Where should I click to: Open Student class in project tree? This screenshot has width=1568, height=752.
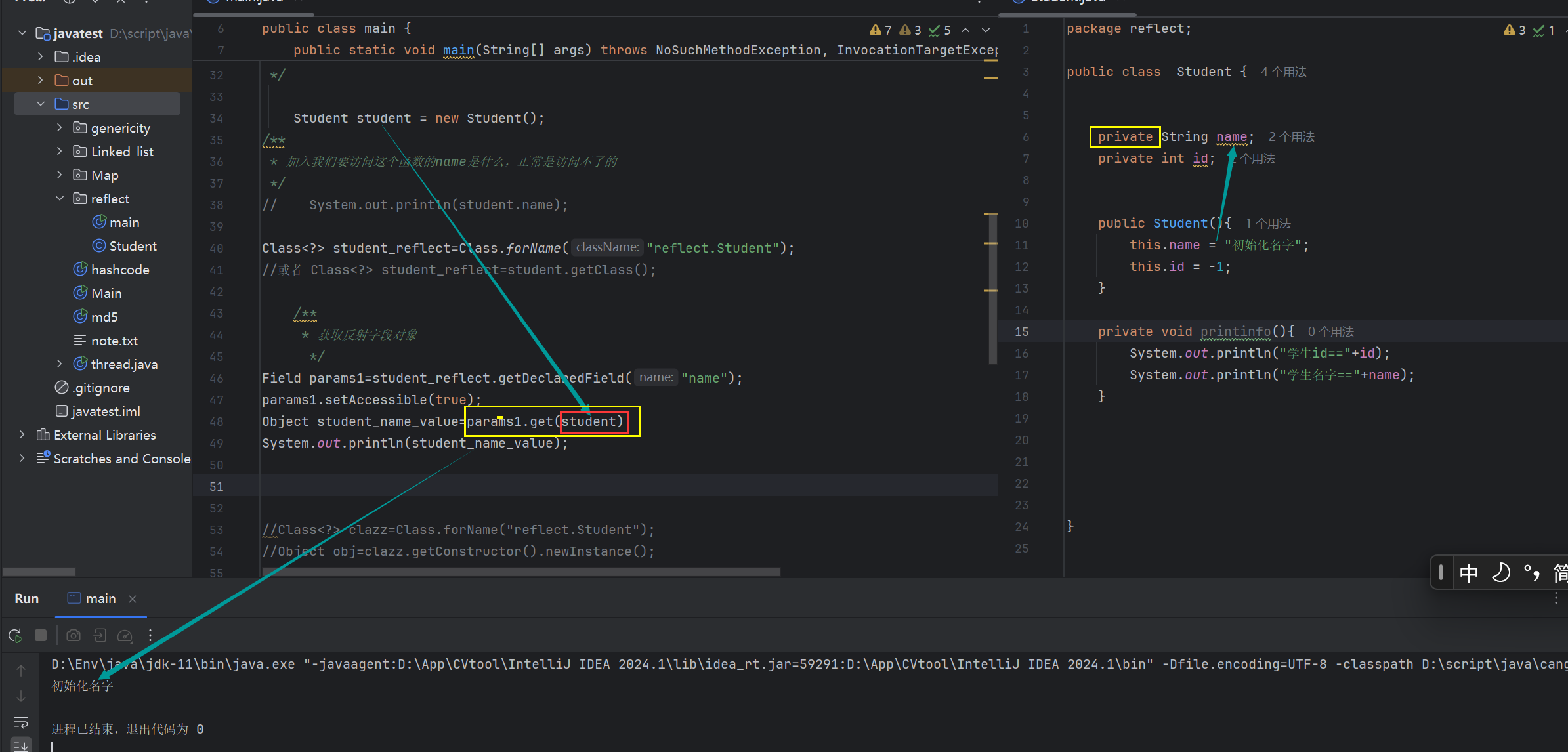tap(132, 246)
